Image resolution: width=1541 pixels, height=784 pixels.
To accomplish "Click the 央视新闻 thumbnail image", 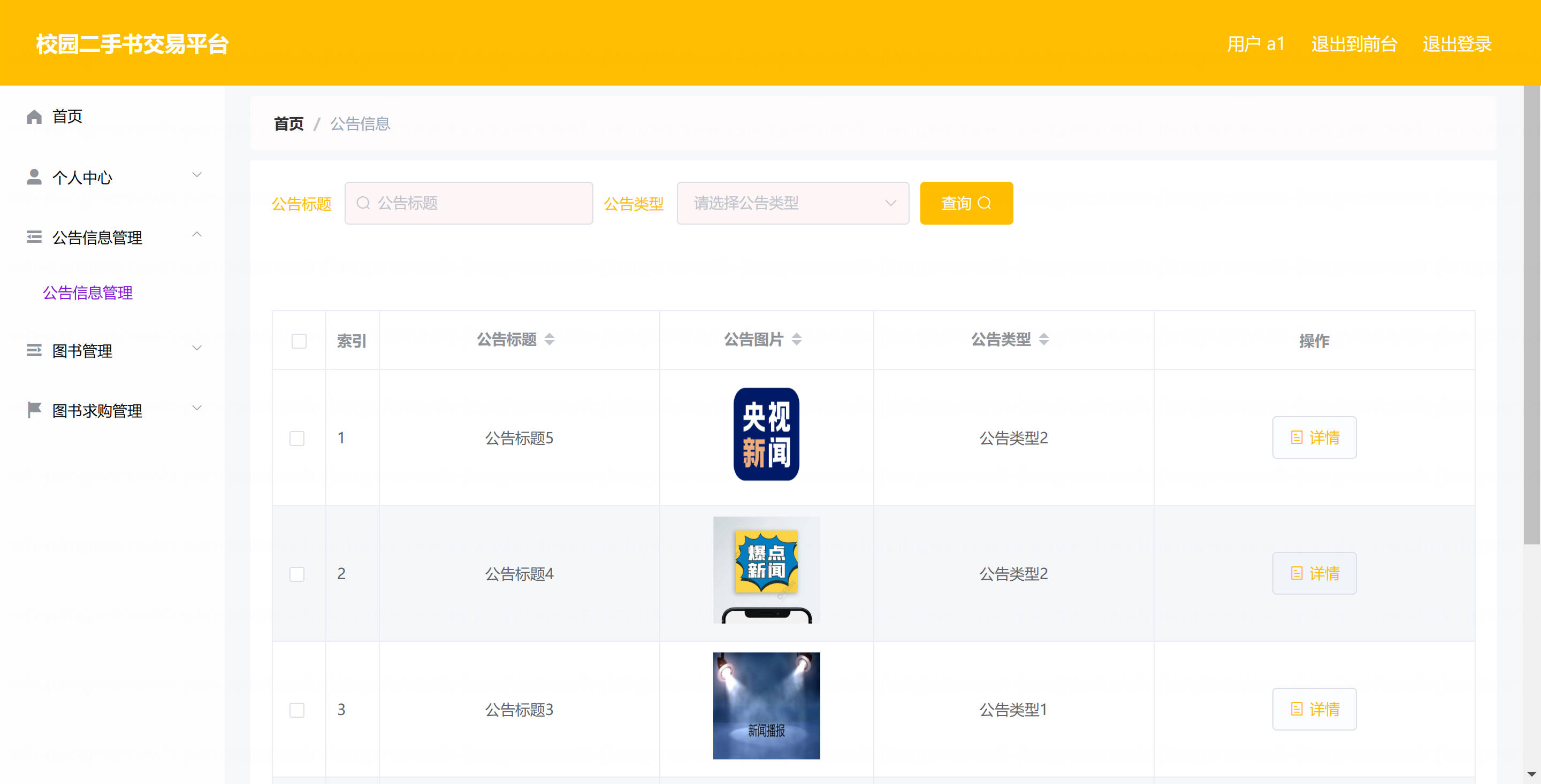I will point(766,434).
